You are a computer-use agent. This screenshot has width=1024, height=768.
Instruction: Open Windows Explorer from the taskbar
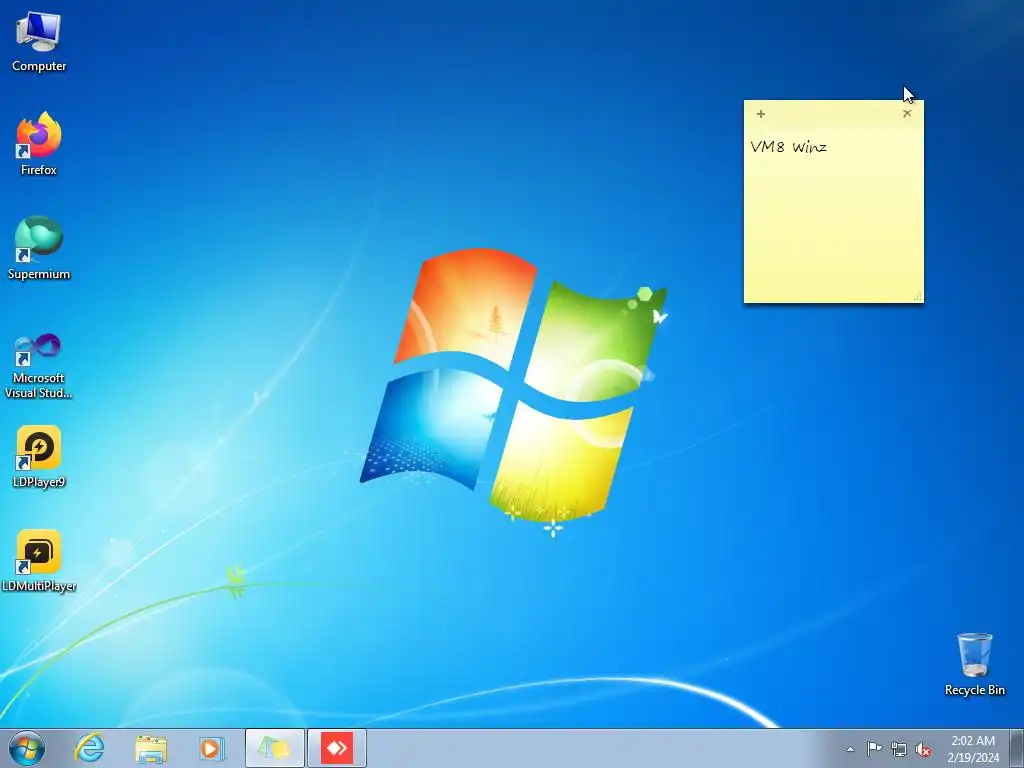point(151,748)
